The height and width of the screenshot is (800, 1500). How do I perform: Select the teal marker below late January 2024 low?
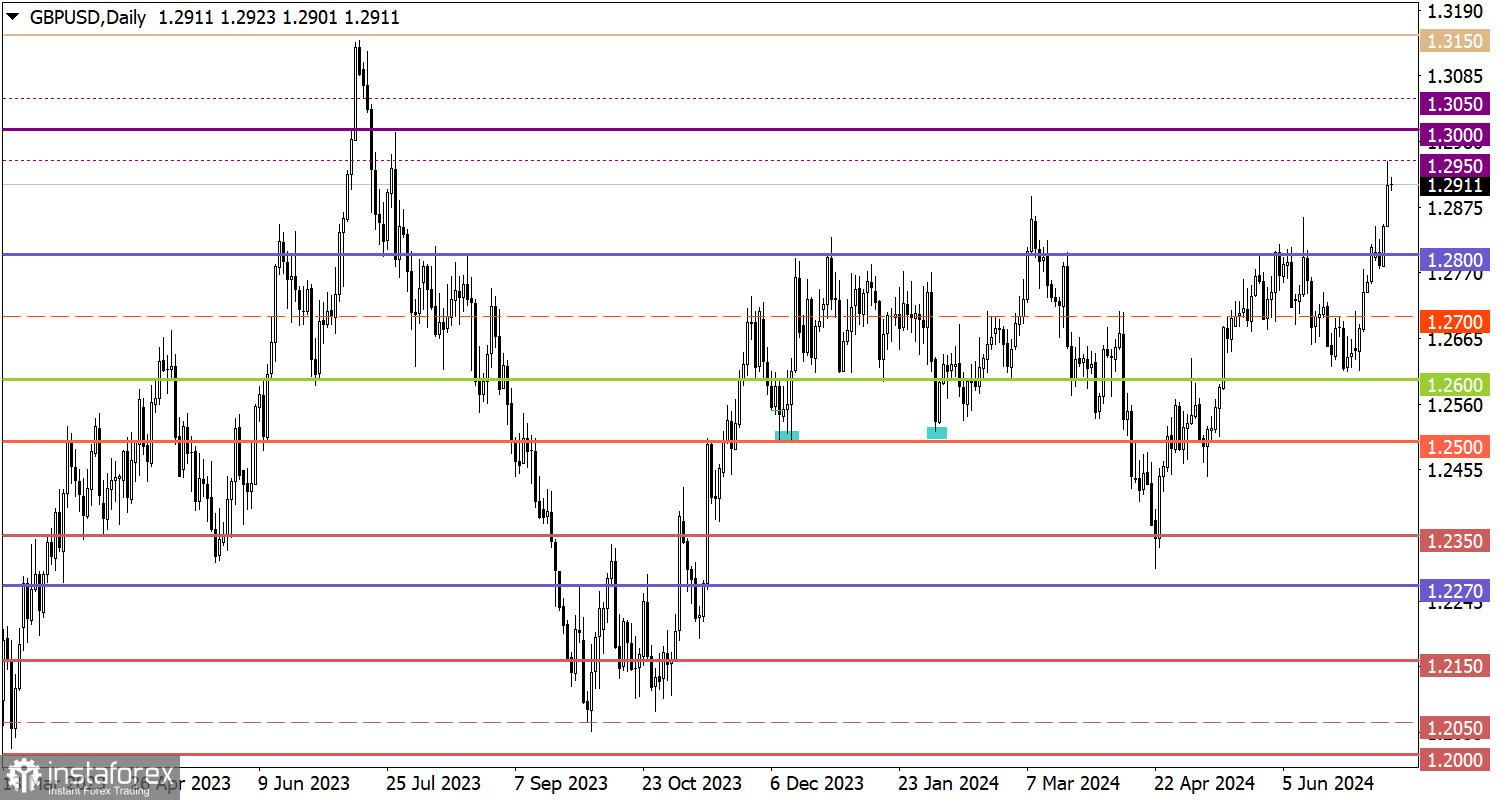937,433
